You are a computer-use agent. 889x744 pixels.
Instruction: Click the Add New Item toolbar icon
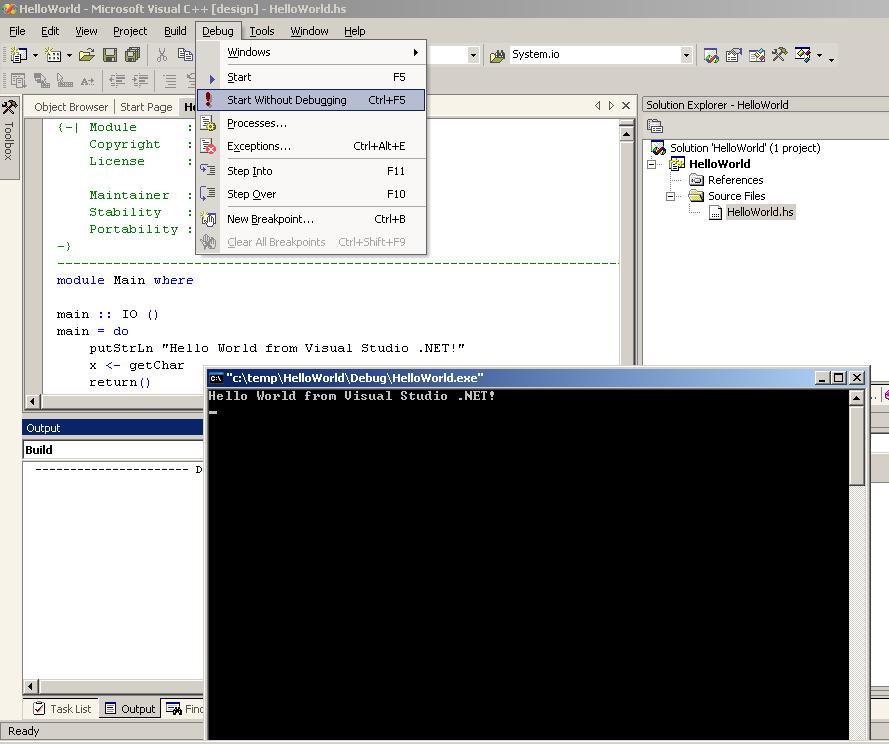[x=53, y=55]
